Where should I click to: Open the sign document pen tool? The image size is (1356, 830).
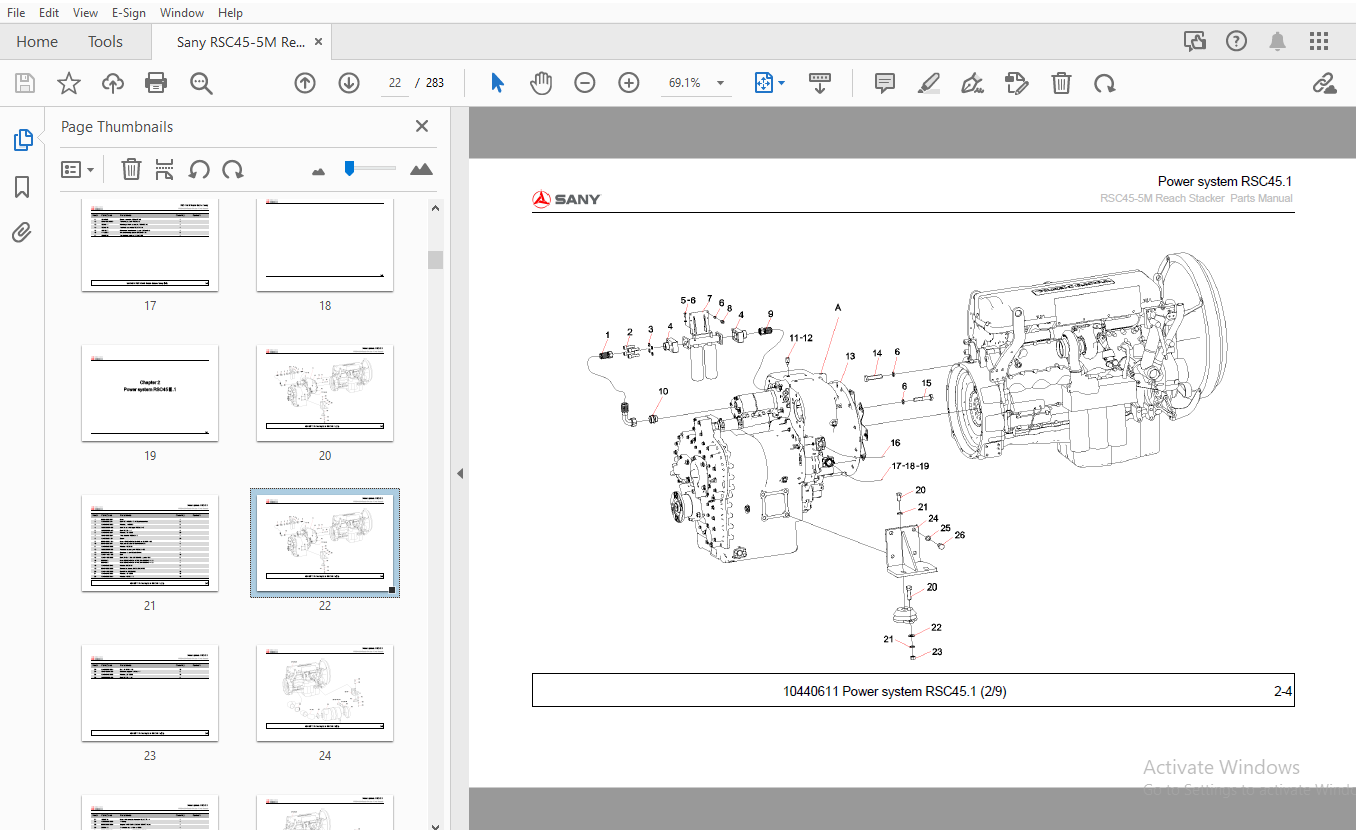tap(971, 83)
